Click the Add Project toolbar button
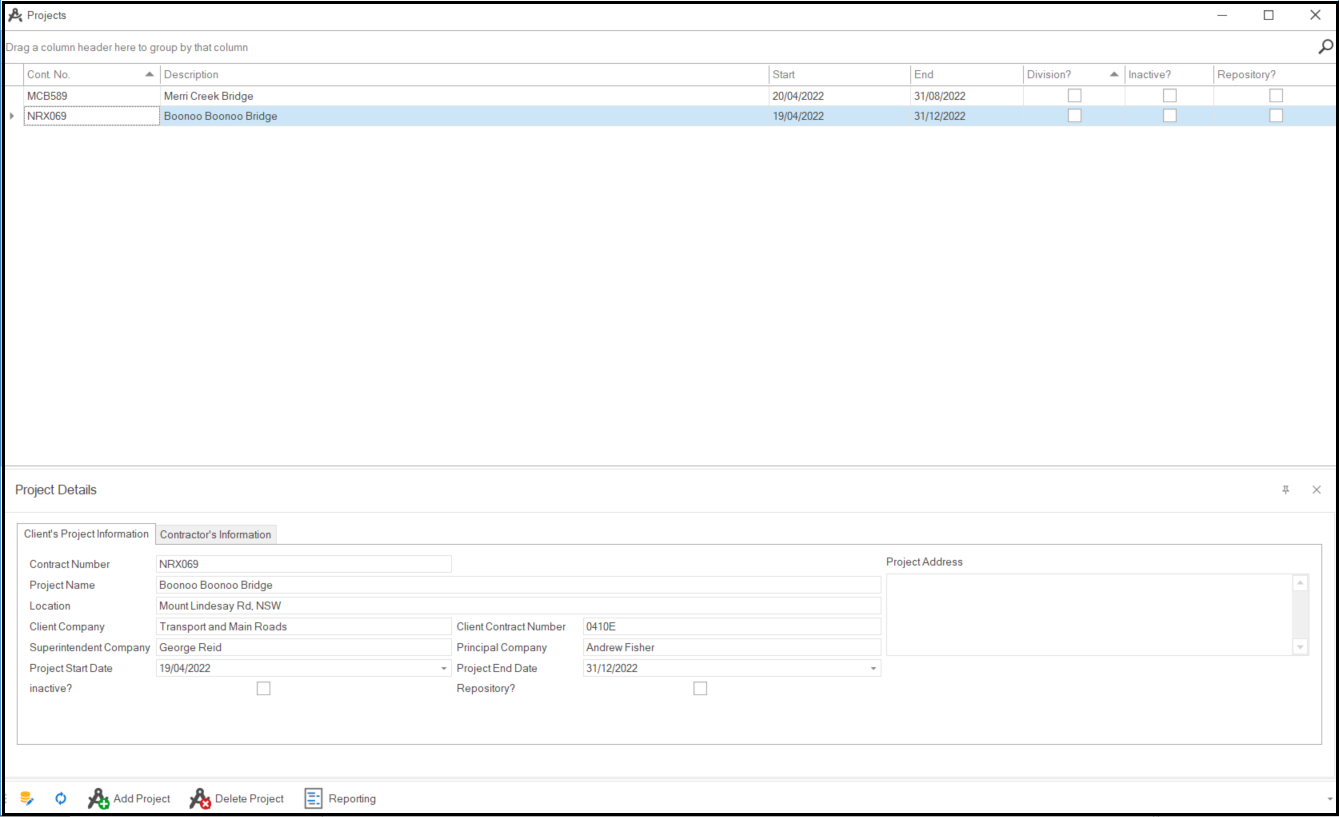This screenshot has height=817, width=1339. point(130,798)
